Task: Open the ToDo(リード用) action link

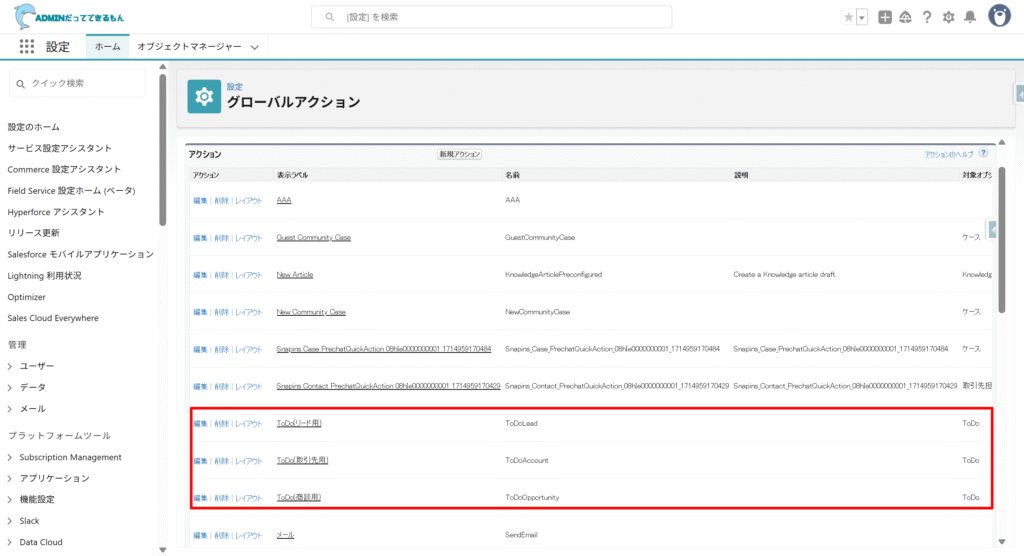Action: click(x=298, y=423)
